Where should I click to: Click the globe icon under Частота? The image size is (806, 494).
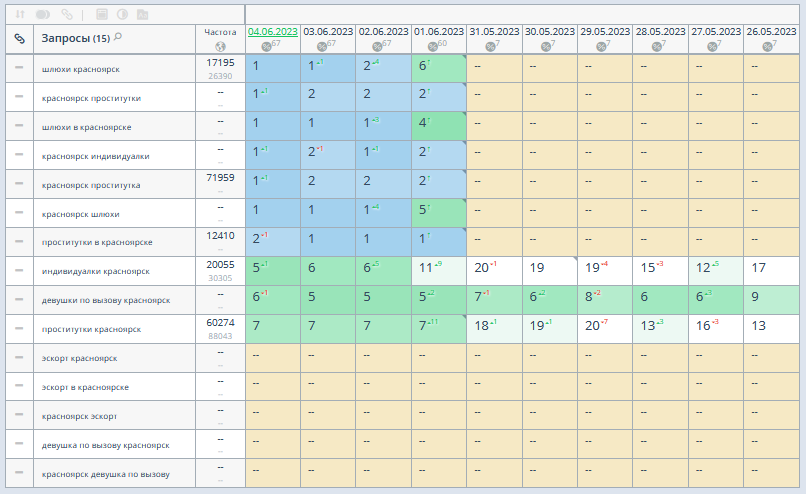point(220,46)
